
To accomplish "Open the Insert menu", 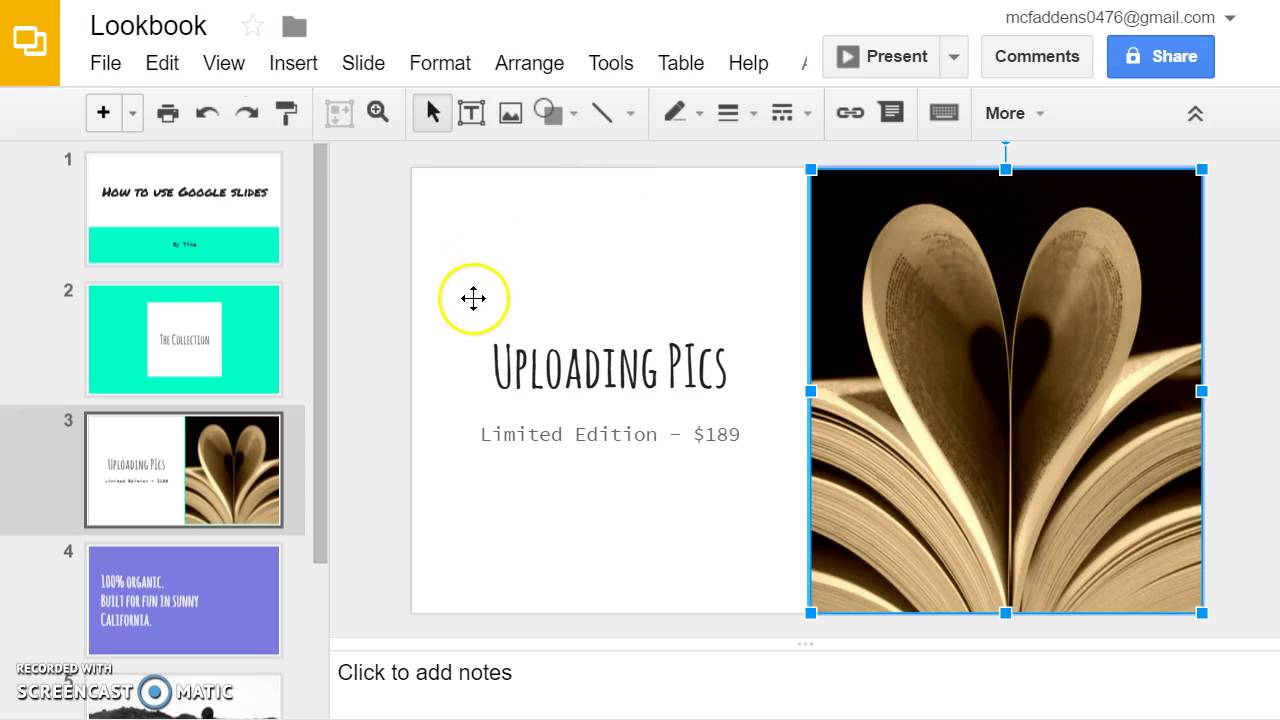I will coord(293,63).
